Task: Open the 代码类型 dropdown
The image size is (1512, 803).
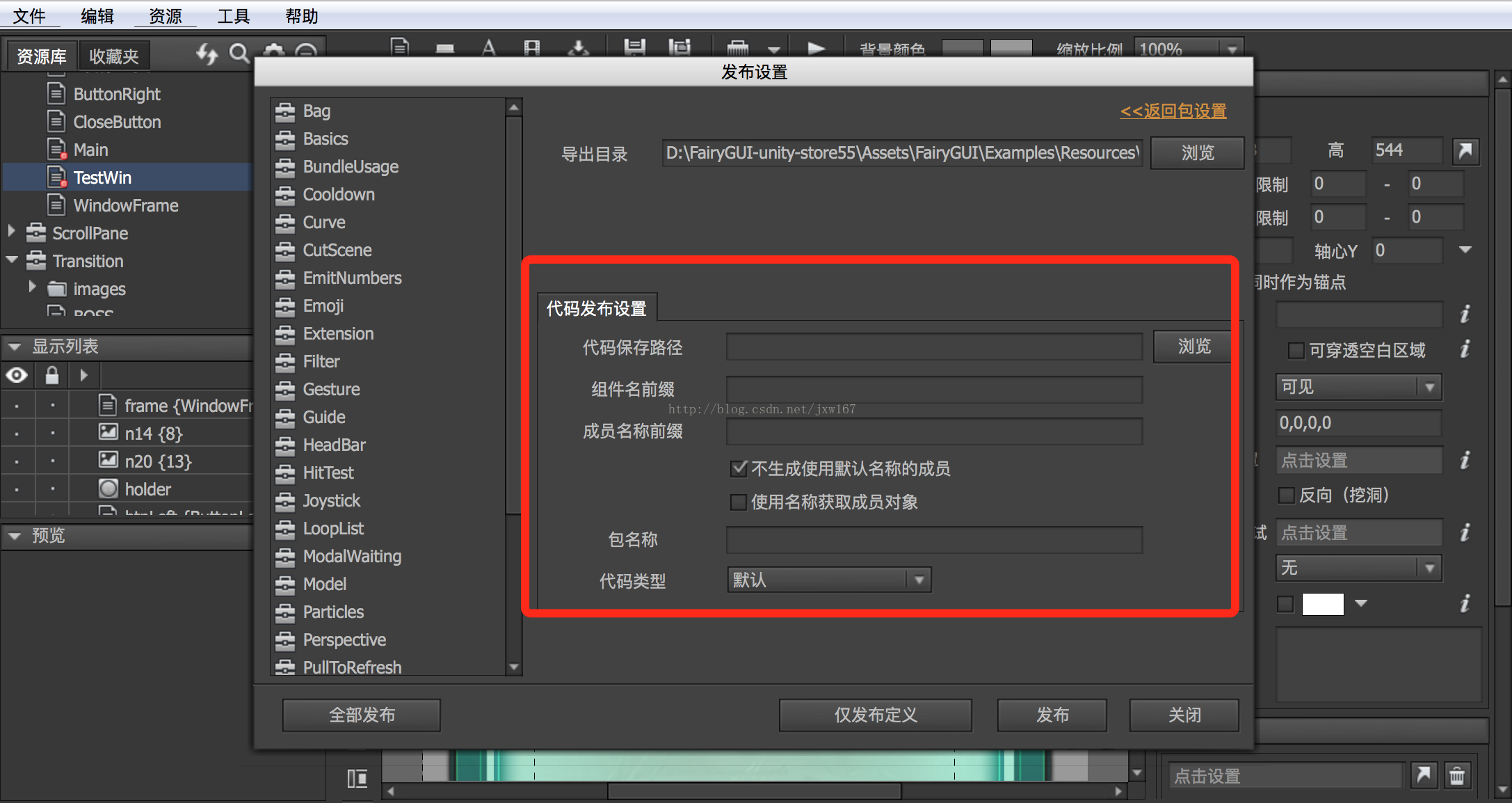Action: click(829, 580)
